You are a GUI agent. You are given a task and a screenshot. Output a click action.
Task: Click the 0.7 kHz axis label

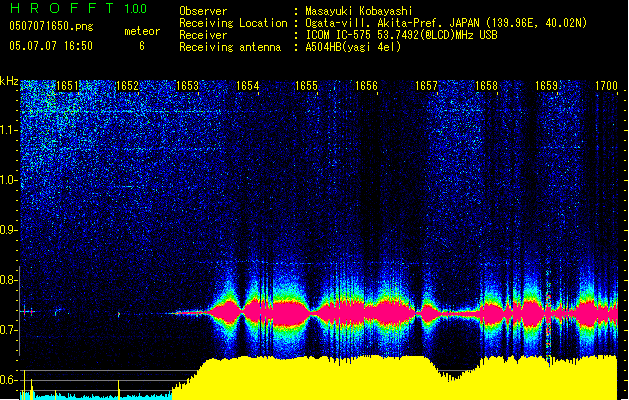(8, 330)
